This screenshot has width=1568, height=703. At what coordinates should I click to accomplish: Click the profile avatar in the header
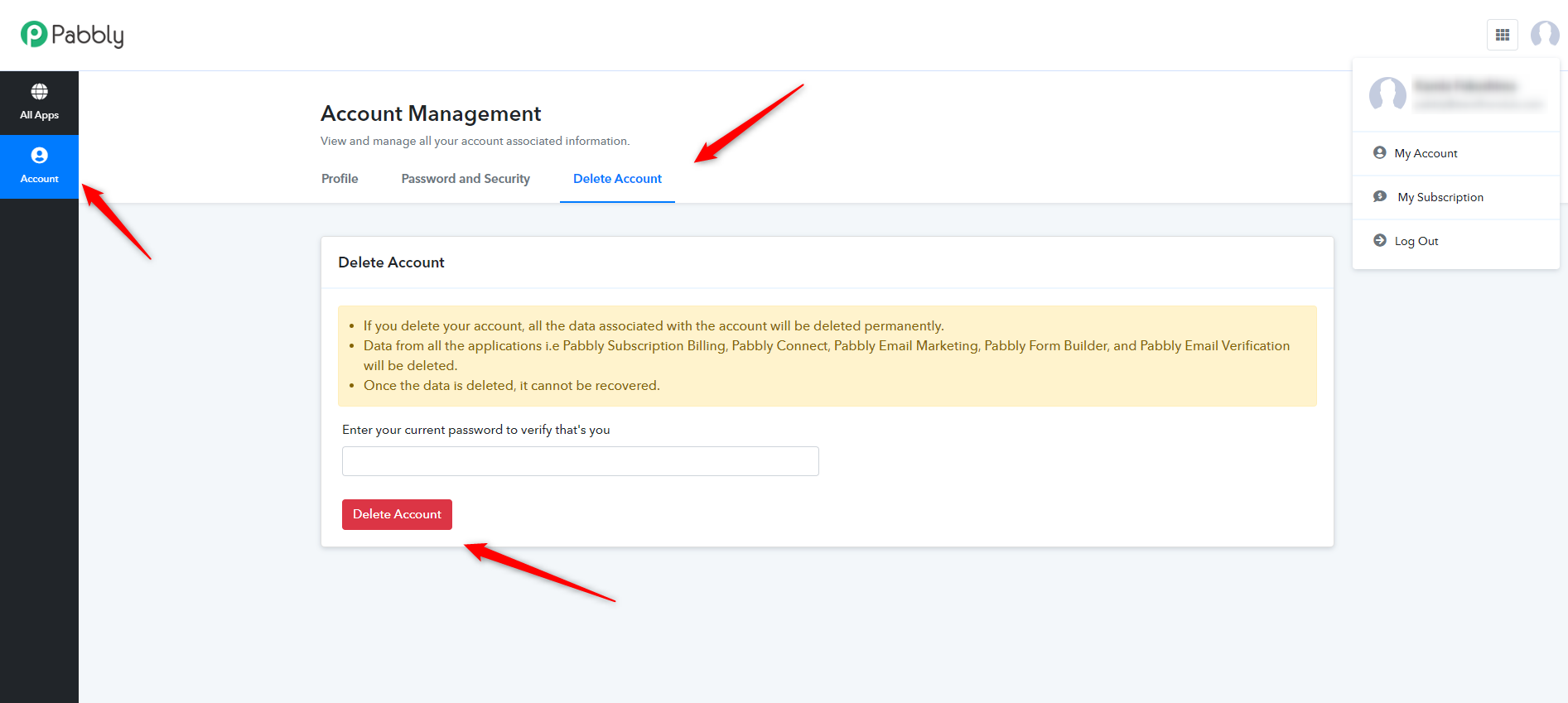(x=1545, y=35)
